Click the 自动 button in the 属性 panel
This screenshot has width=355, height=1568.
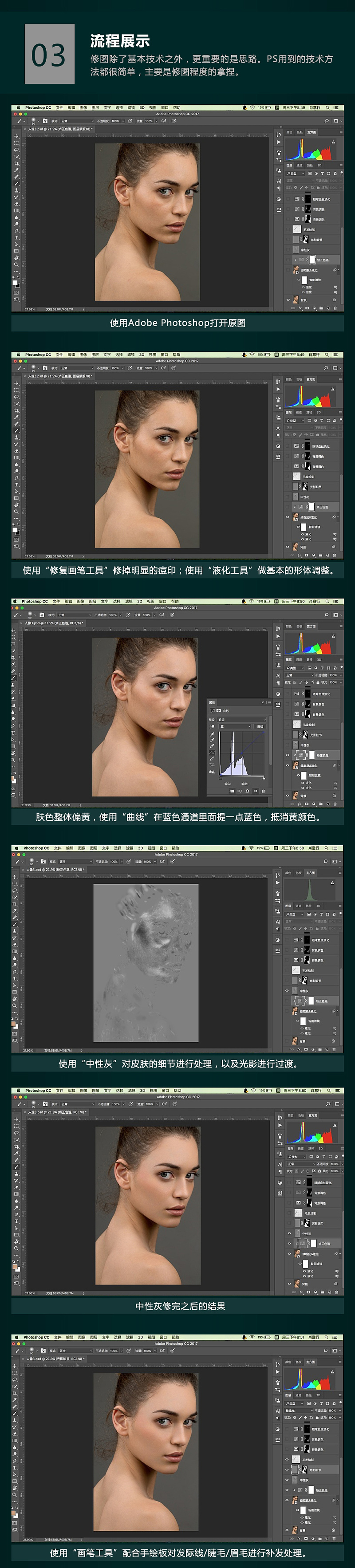260,726
